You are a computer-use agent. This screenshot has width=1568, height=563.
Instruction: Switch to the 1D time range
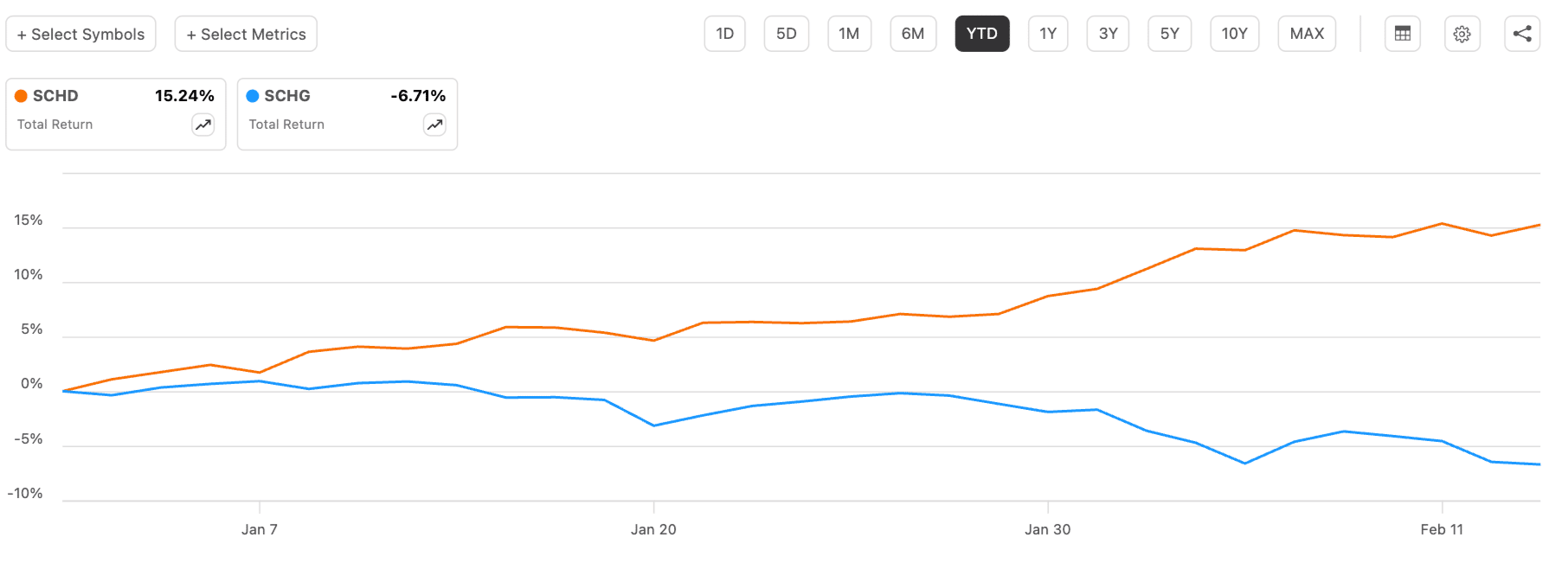coord(724,34)
